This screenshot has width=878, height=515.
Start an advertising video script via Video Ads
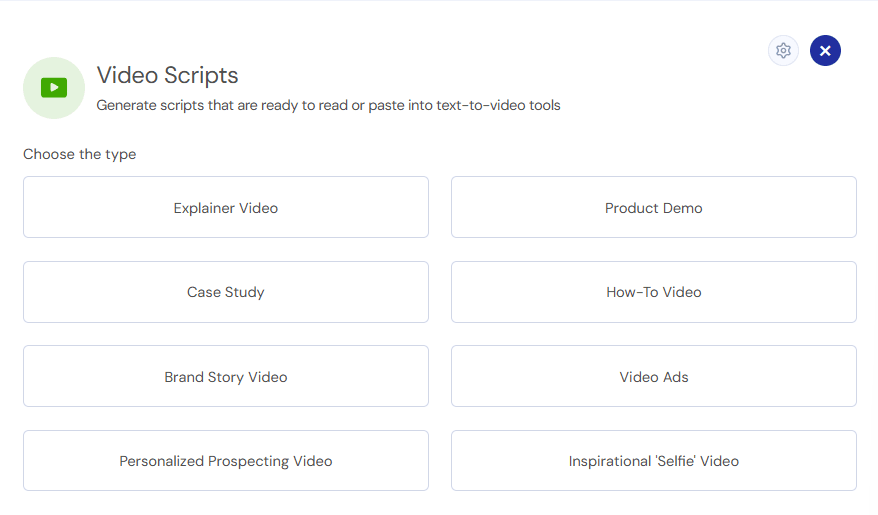pos(653,376)
